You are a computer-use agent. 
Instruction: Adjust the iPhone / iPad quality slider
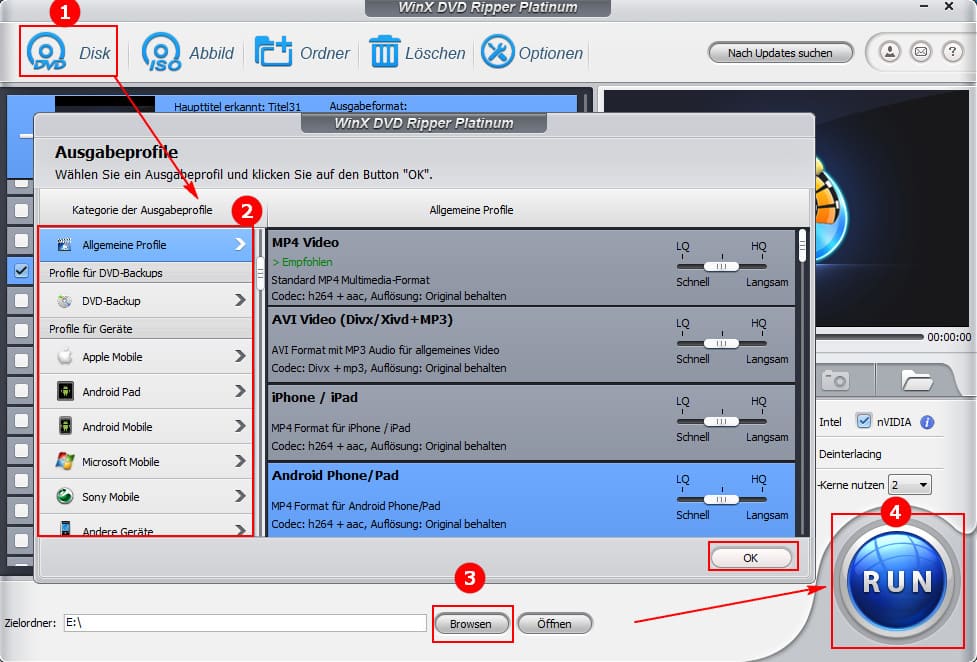click(722, 421)
